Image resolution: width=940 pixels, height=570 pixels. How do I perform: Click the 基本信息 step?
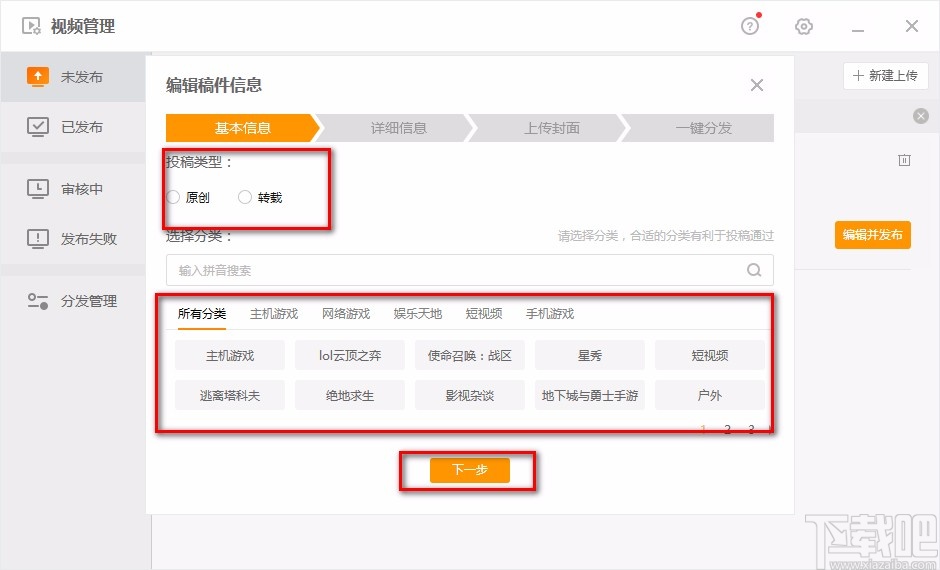(242, 128)
